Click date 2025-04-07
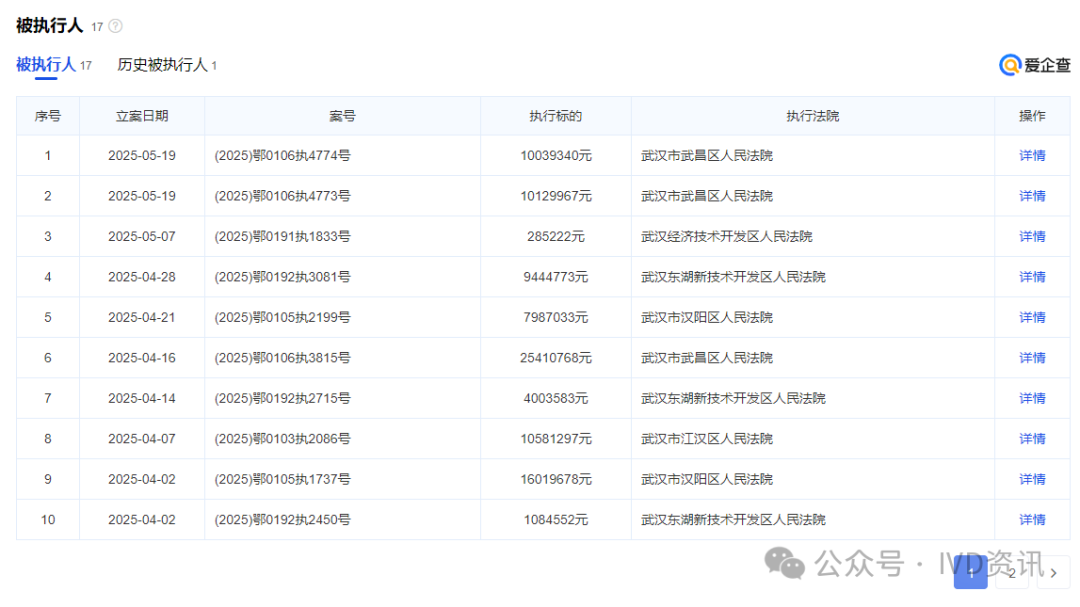This screenshot has height=607, width=1080. 142,439
